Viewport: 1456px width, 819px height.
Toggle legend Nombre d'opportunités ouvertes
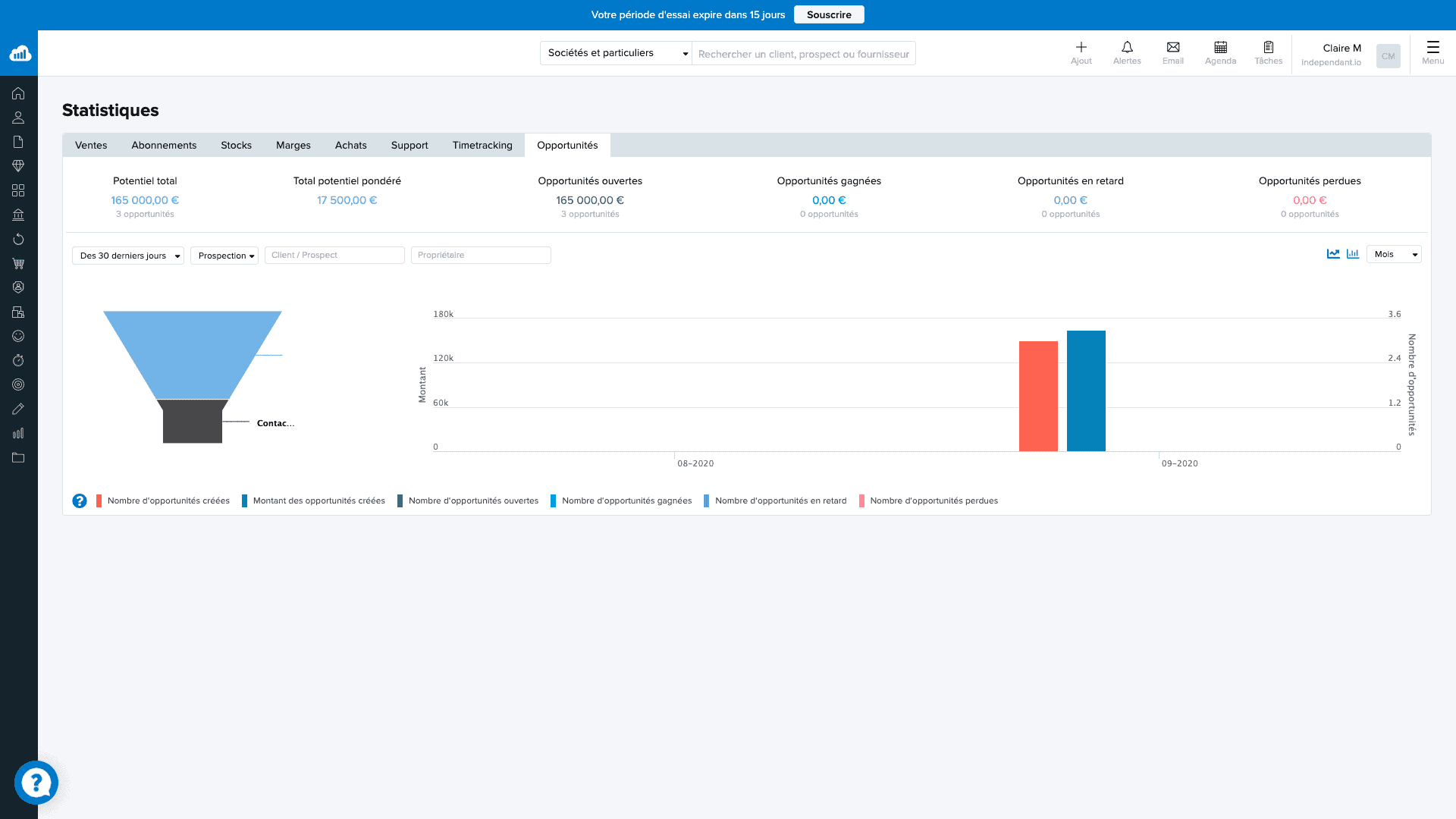point(468,500)
